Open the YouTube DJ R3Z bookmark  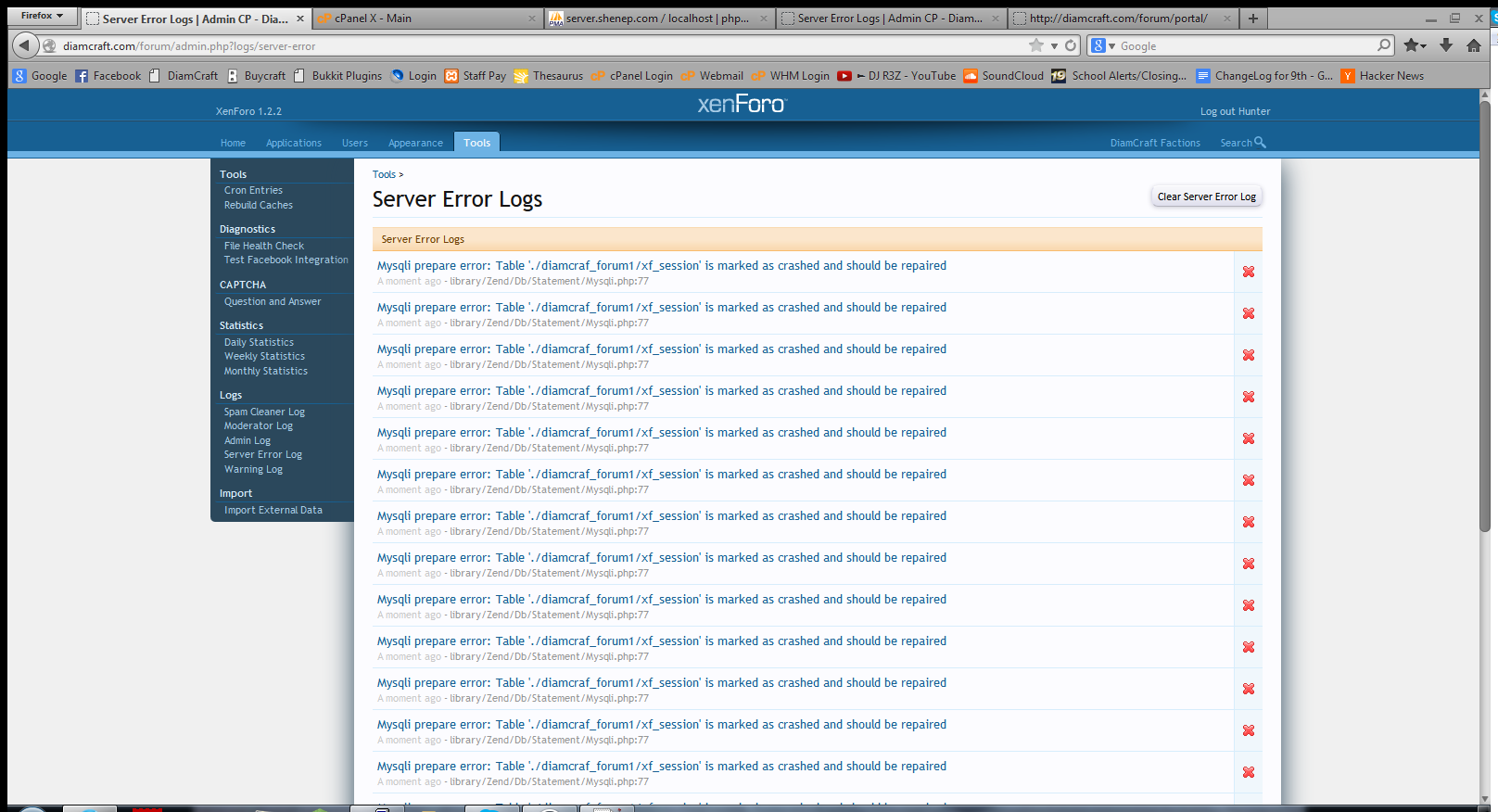pos(896,76)
